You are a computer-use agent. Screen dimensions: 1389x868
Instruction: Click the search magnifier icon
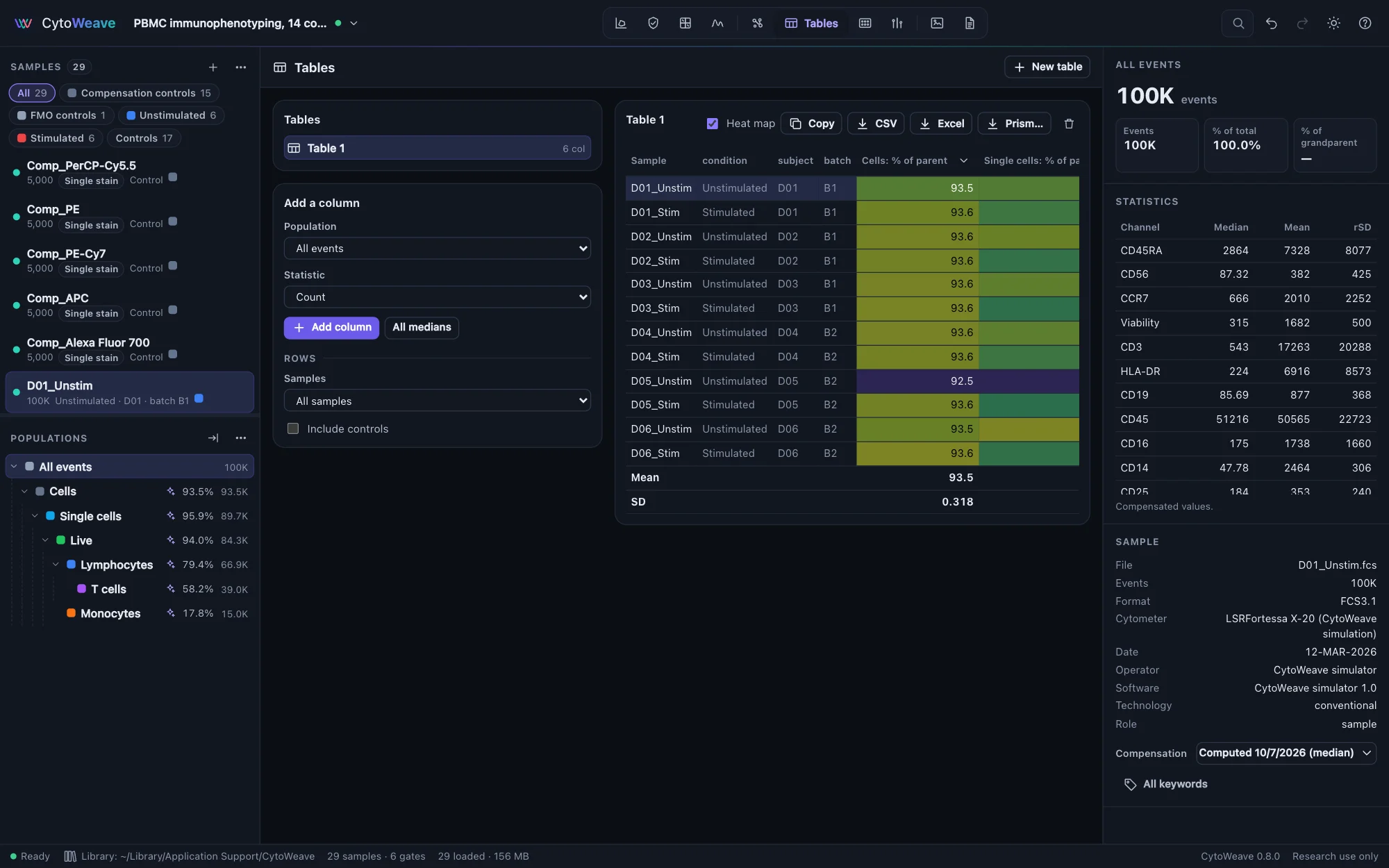1238,23
